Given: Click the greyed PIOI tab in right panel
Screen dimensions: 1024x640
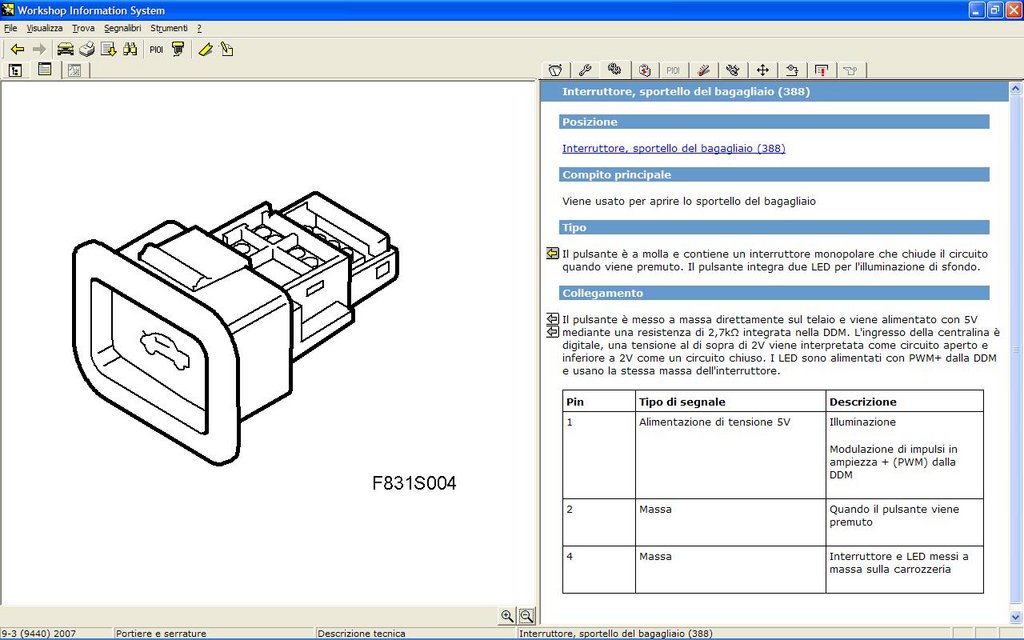Looking at the screenshot, I should point(673,70).
